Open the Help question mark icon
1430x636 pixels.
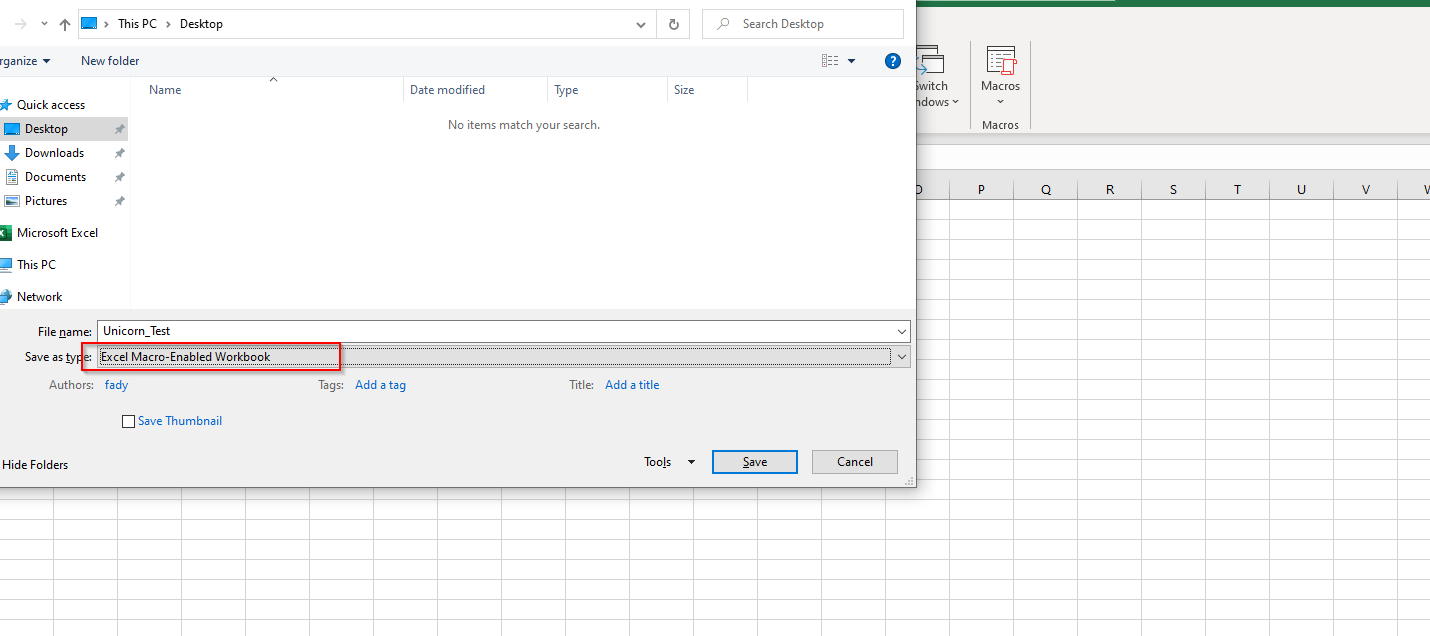pyautogui.click(x=893, y=61)
